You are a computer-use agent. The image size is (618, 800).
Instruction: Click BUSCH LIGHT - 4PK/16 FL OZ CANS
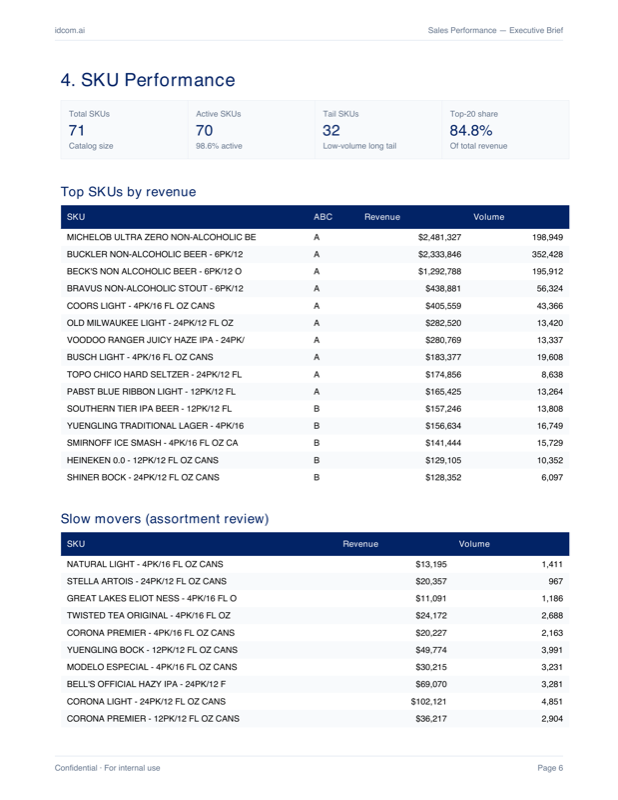click(140, 357)
